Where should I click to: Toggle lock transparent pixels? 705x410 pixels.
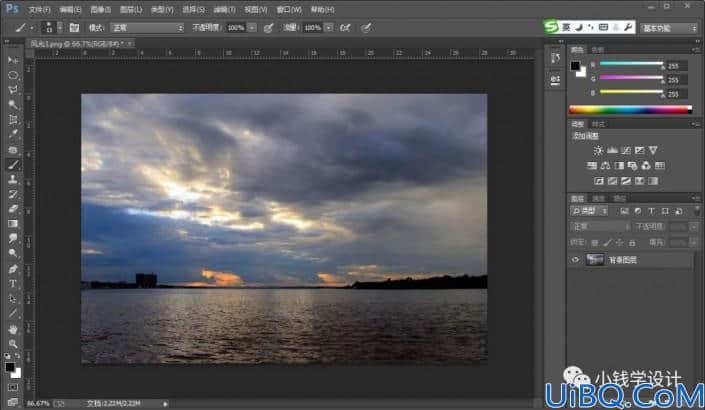[x=595, y=243]
